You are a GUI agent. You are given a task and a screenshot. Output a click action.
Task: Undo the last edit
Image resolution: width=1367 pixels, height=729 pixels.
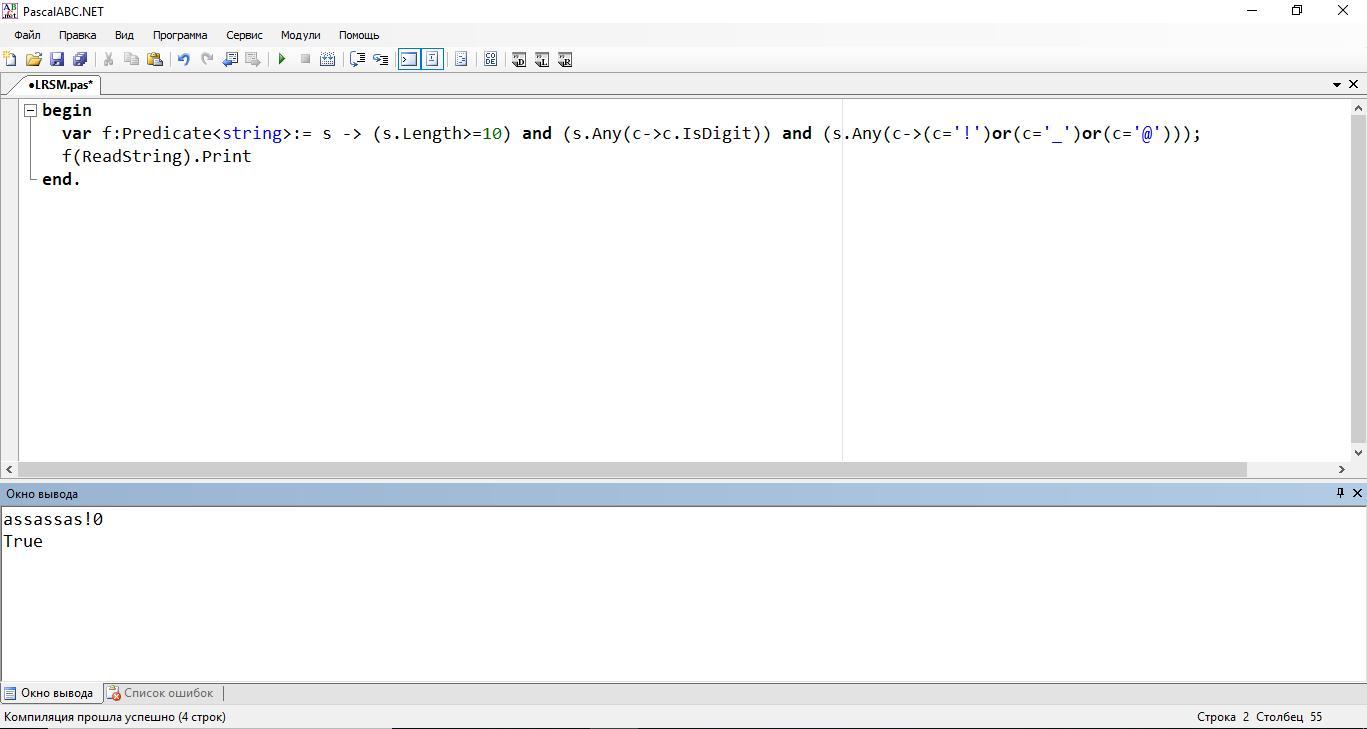[183, 60]
